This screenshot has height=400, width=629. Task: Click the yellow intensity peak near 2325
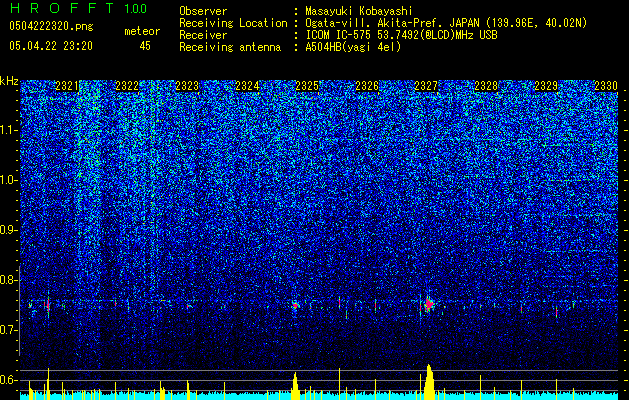point(296,386)
